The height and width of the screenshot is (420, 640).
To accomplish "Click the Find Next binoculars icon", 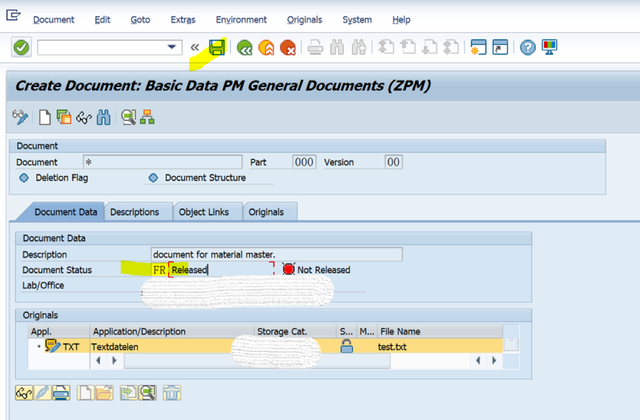I will 359,48.
